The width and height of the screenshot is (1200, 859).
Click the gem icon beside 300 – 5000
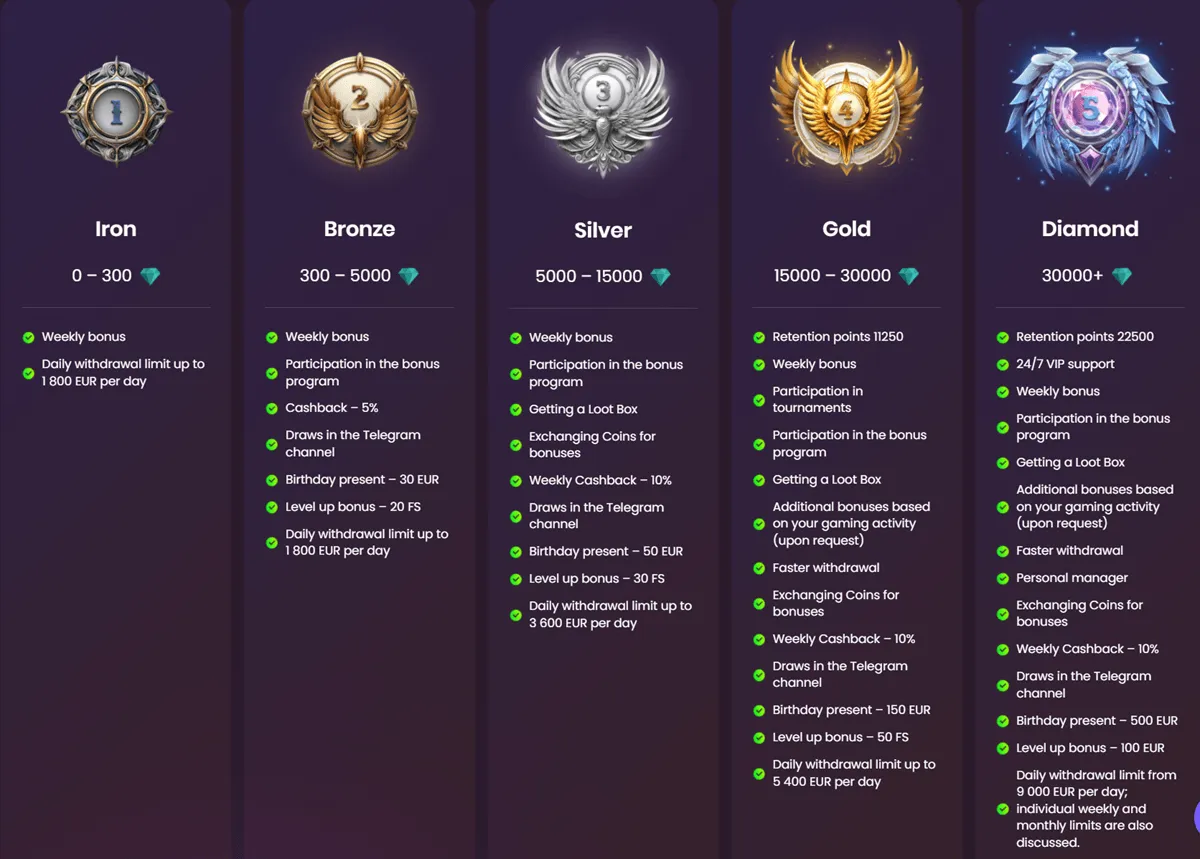pos(408,276)
